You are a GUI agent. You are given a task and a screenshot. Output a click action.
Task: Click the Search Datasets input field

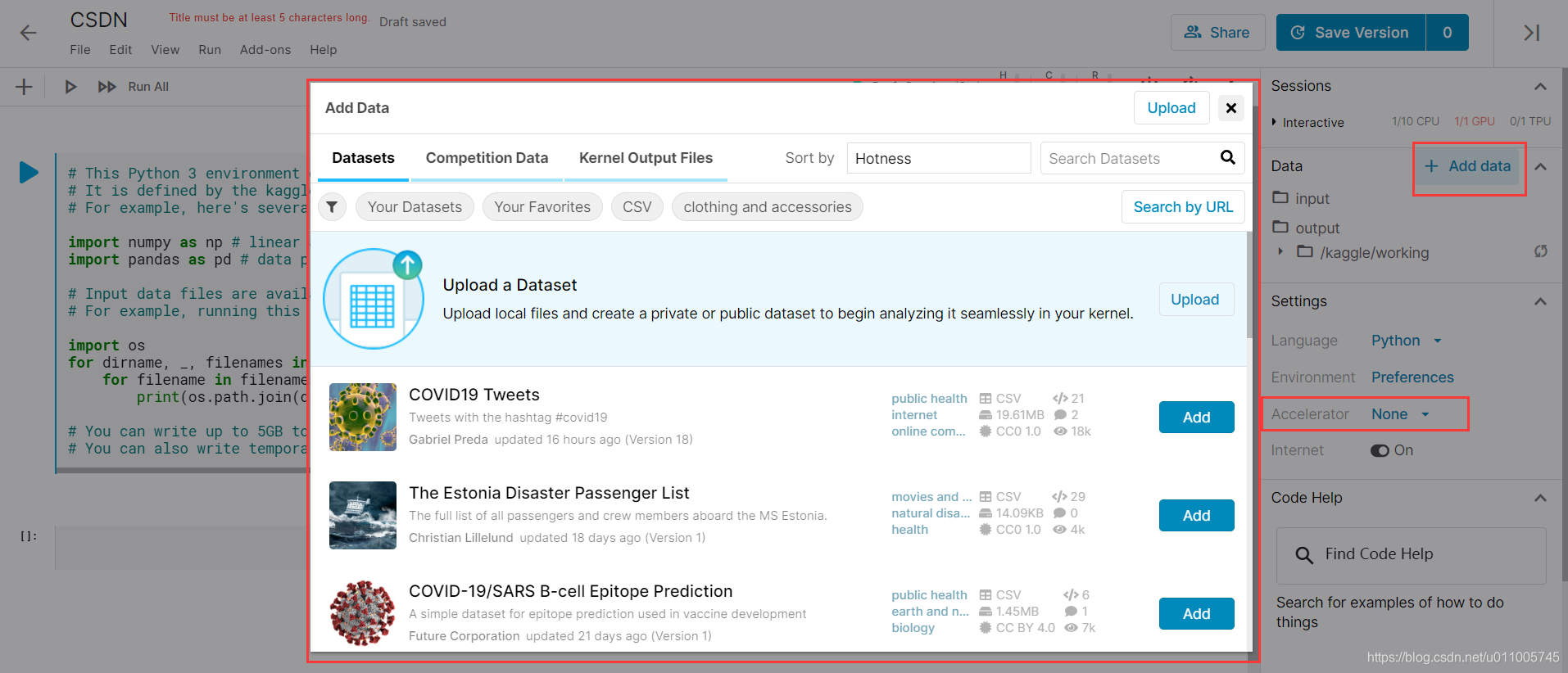click(x=1143, y=158)
